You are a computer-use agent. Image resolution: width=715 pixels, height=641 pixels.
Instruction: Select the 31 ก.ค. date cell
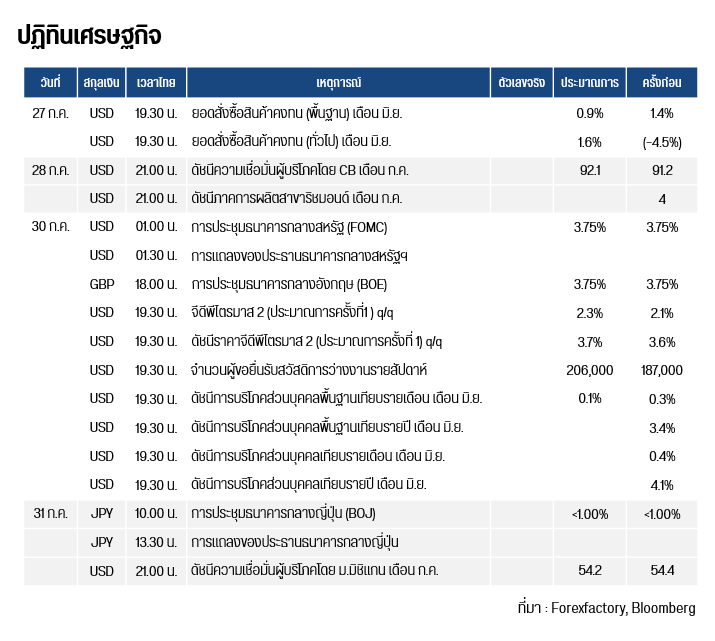50,513
